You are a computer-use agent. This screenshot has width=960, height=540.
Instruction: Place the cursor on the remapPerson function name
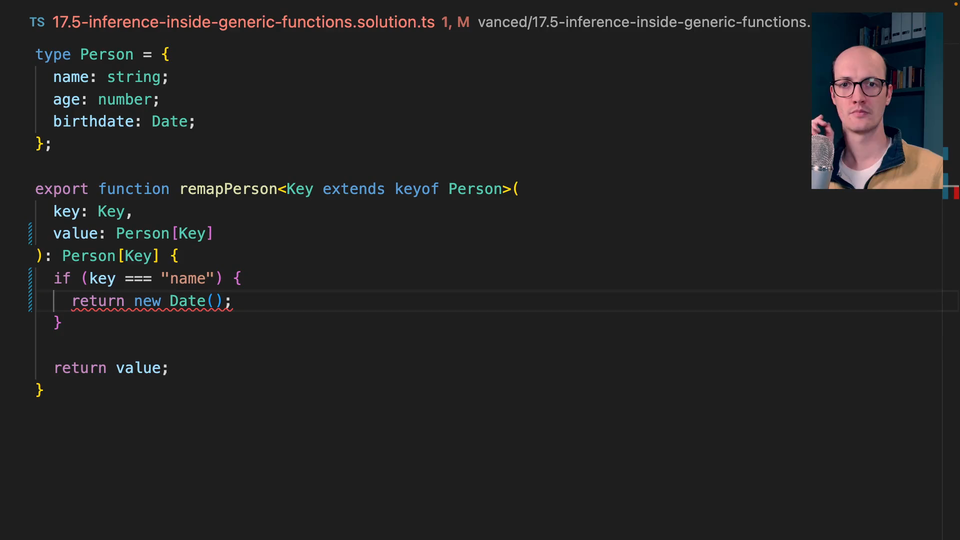(x=228, y=189)
